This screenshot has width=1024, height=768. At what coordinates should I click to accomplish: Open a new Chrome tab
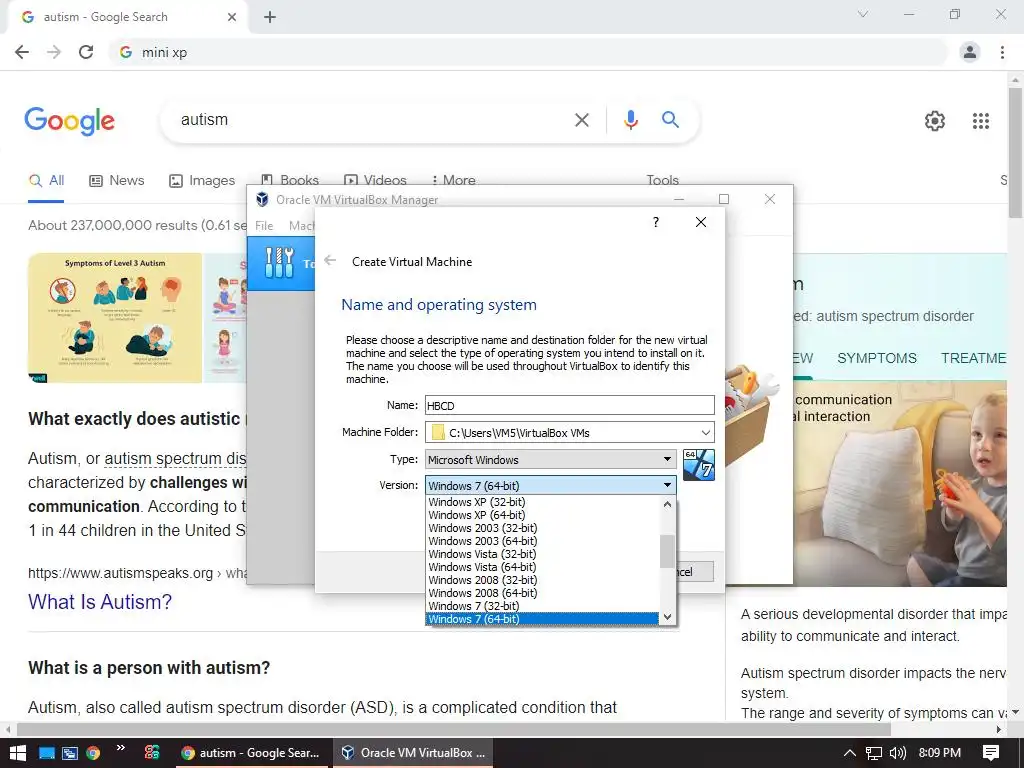[270, 17]
